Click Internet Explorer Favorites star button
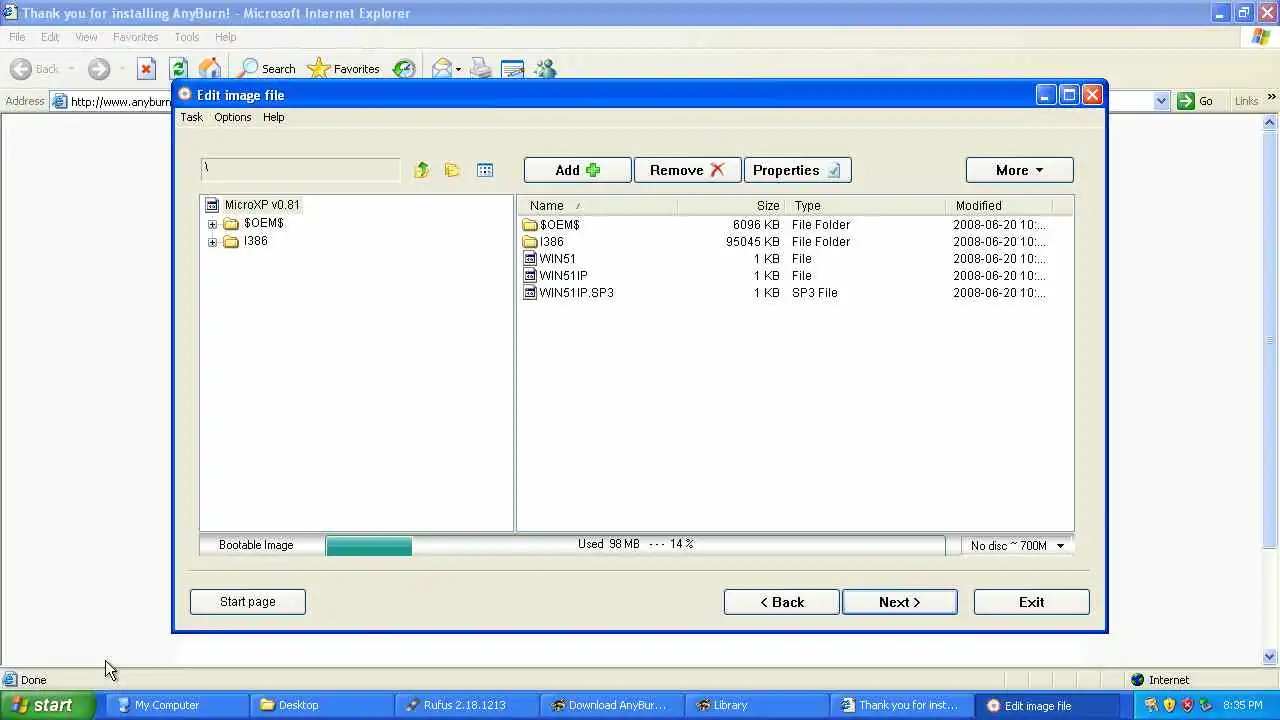This screenshot has width=1280, height=720. tap(344, 69)
